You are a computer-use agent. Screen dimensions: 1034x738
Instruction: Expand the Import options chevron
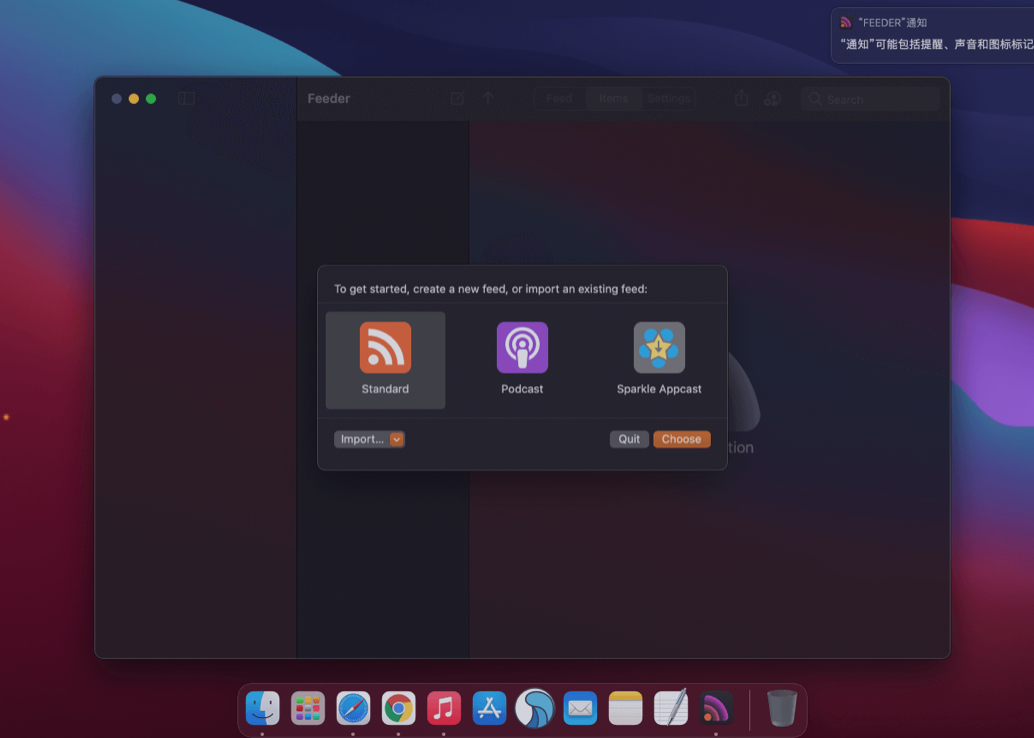(x=396, y=439)
